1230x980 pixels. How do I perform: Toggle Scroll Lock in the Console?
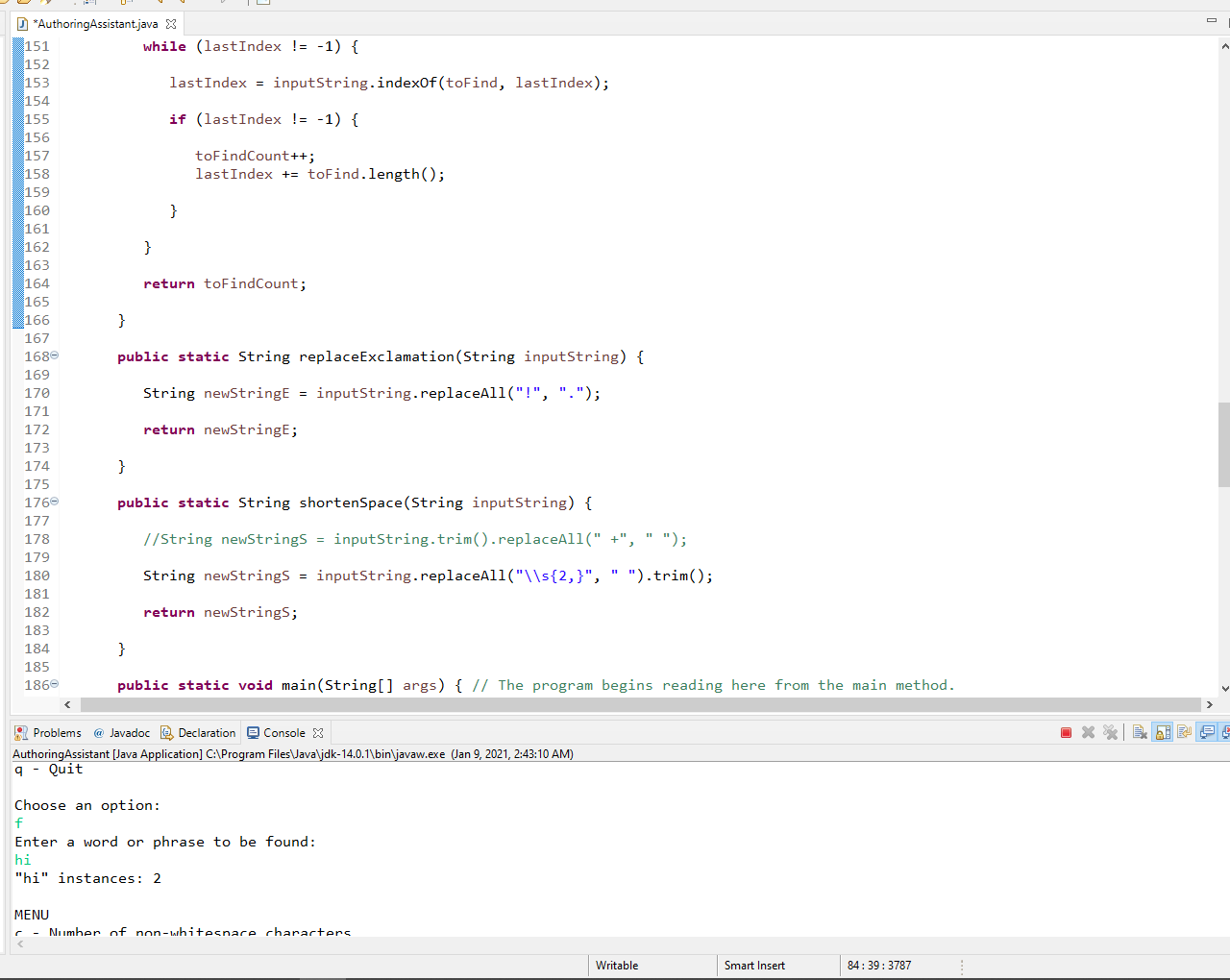pos(1162,732)
